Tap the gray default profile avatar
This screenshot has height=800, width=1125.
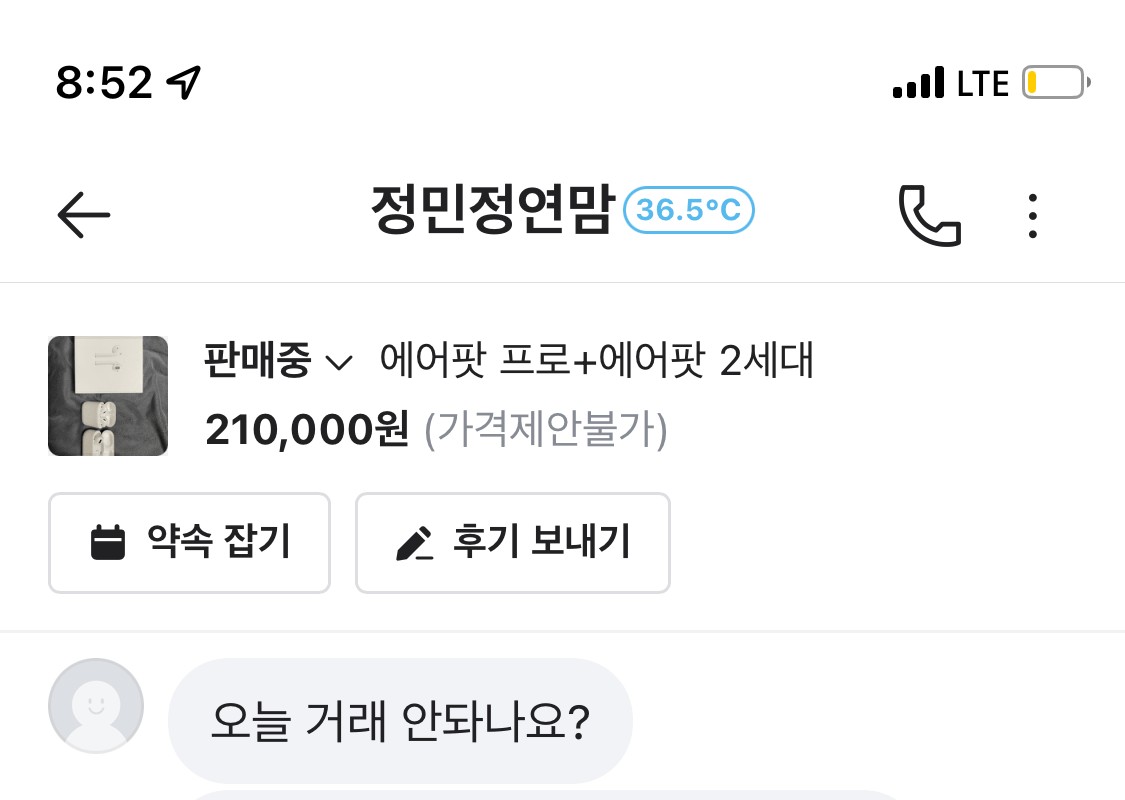[x=96, y=705]
